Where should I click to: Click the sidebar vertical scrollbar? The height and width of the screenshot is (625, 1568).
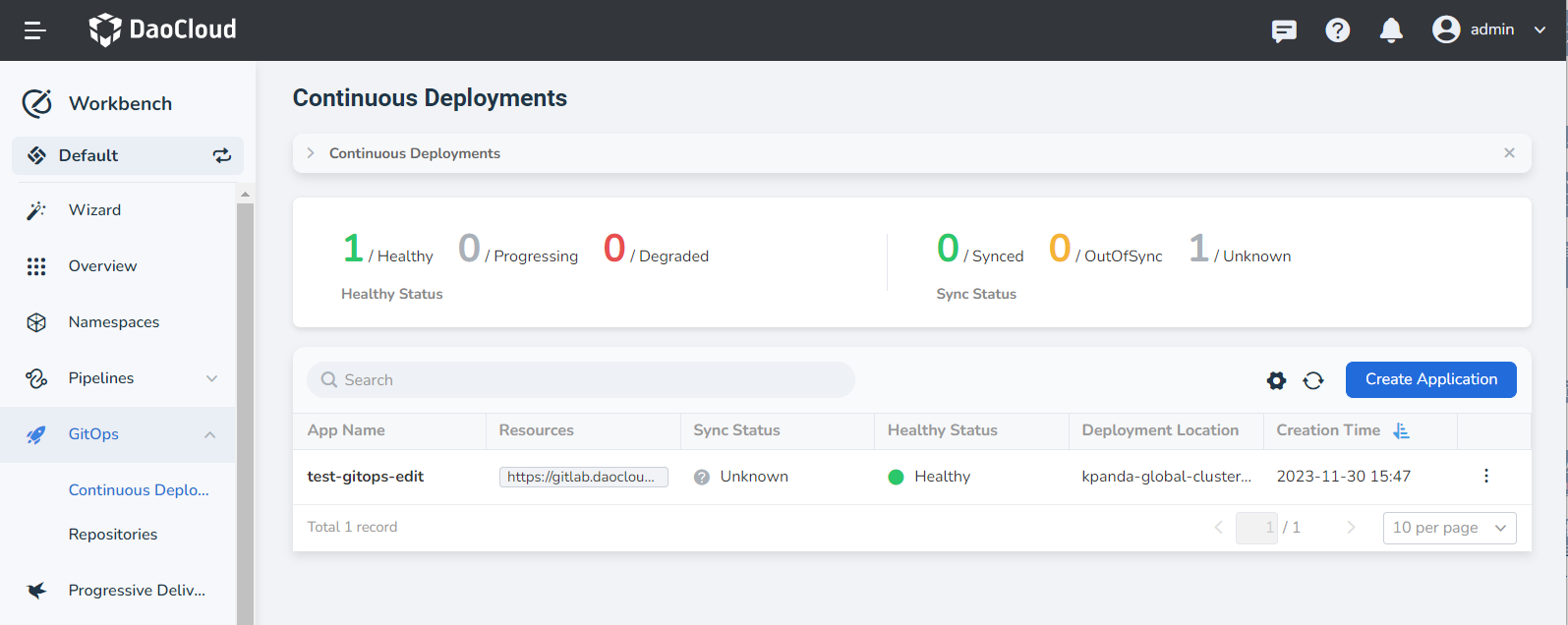(245, 393)
